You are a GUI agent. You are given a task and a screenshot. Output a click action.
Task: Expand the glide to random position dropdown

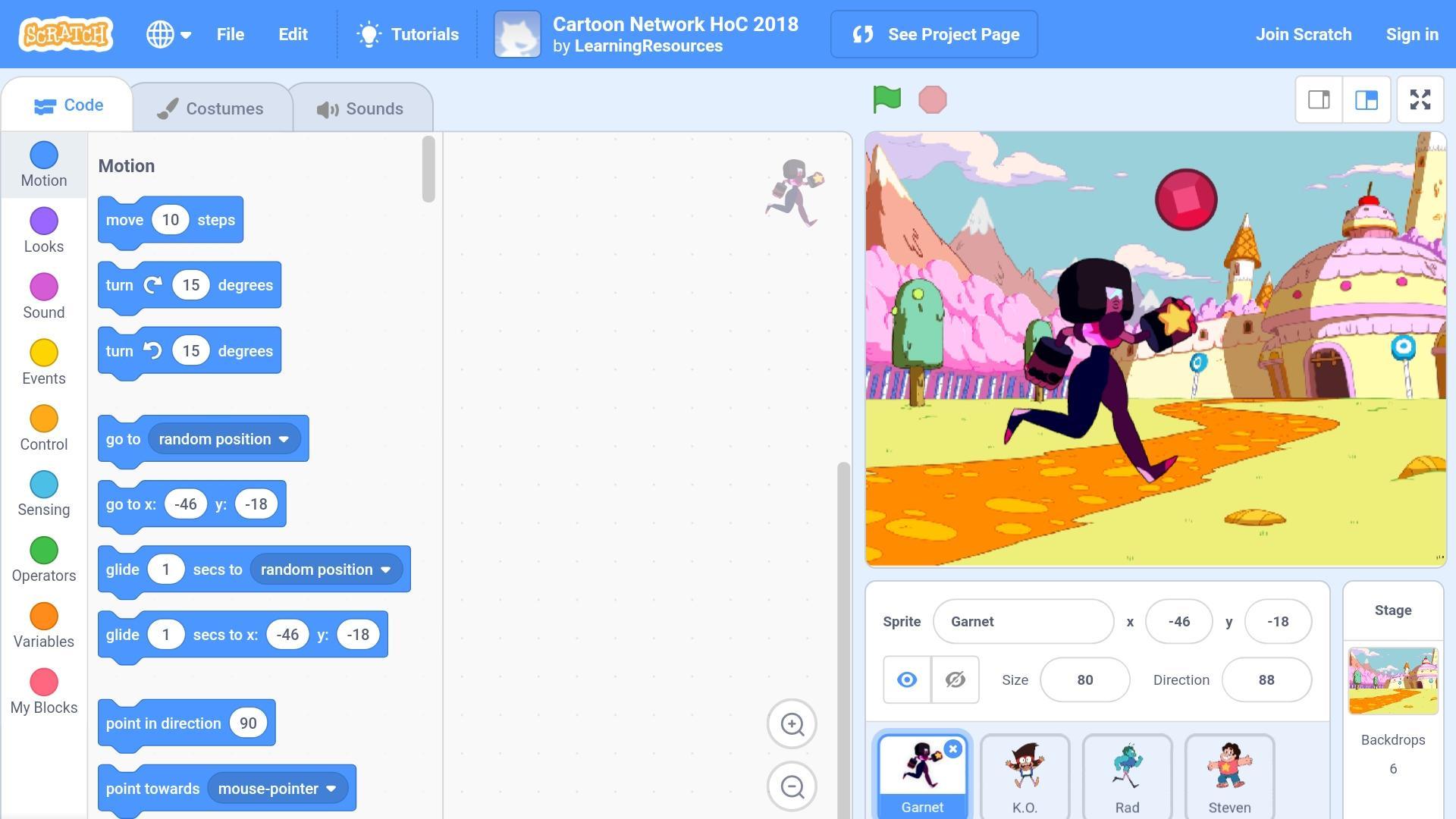click(385, 569)
